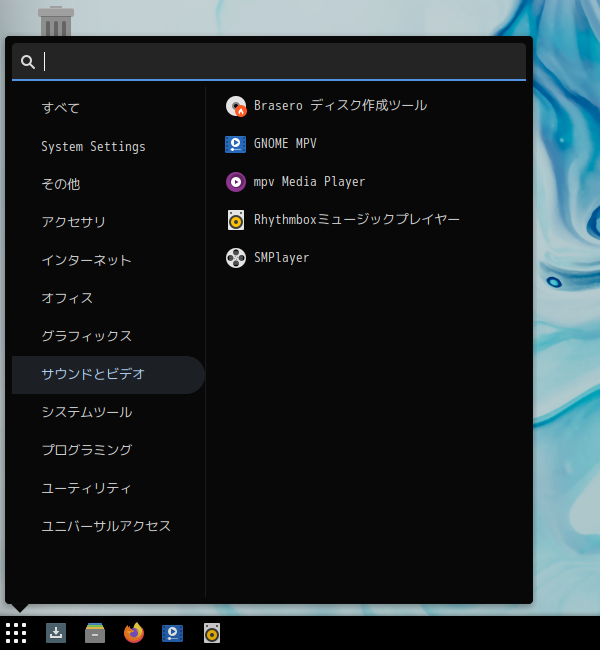The width and height of the screenshot is (600, 650).
Task: Open the ユニバーサルアクセス category
Action: click(108, 526)
